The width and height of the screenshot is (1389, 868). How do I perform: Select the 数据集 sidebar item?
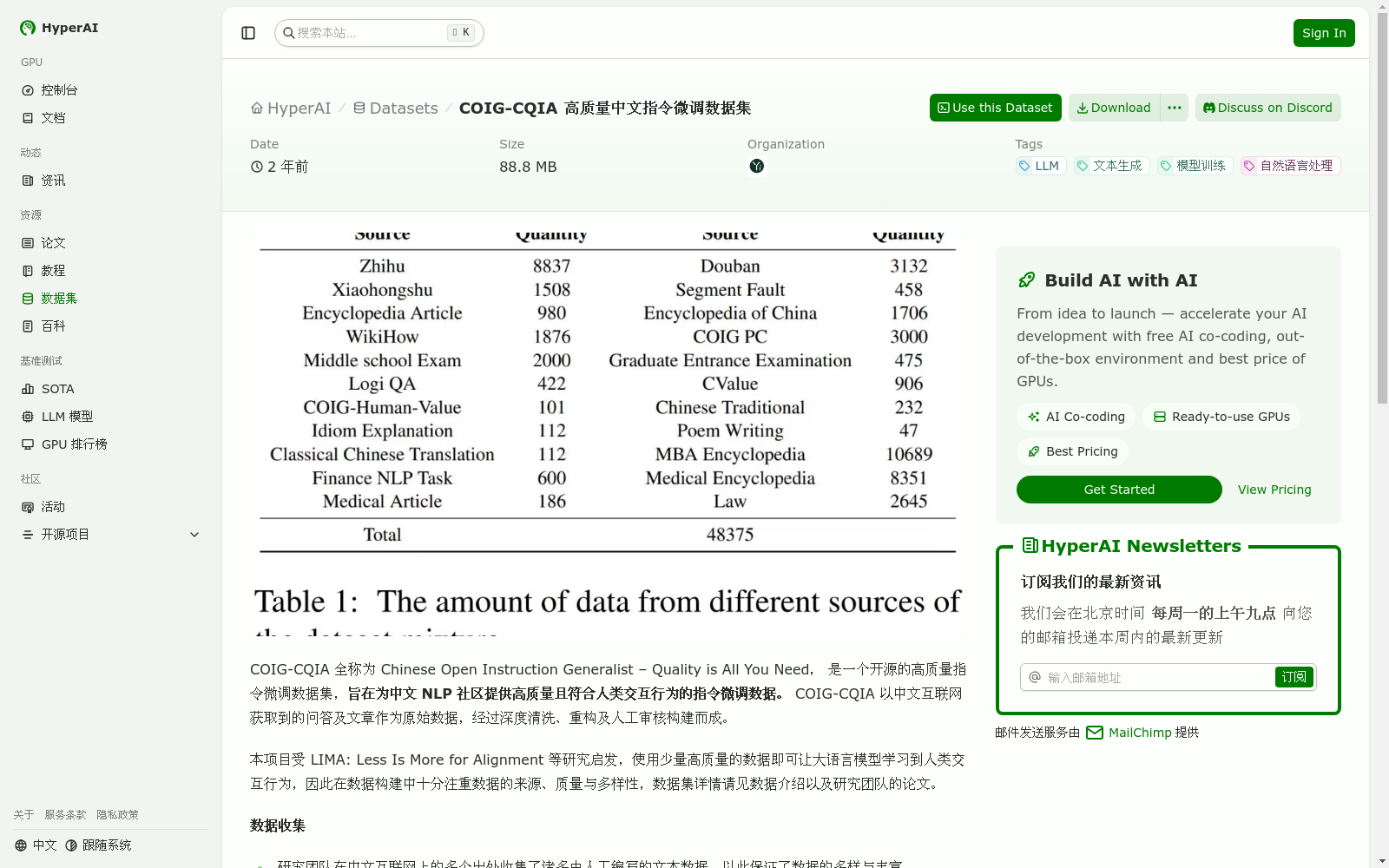tap(111, 299)
